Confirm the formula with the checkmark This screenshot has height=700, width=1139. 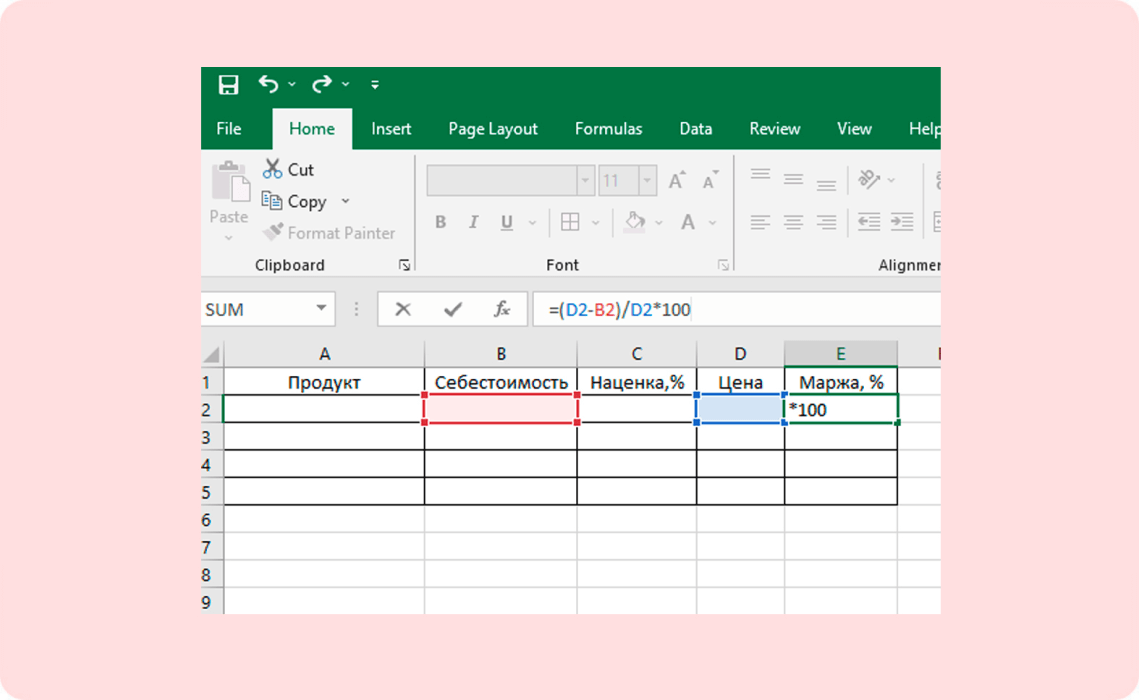453,310
